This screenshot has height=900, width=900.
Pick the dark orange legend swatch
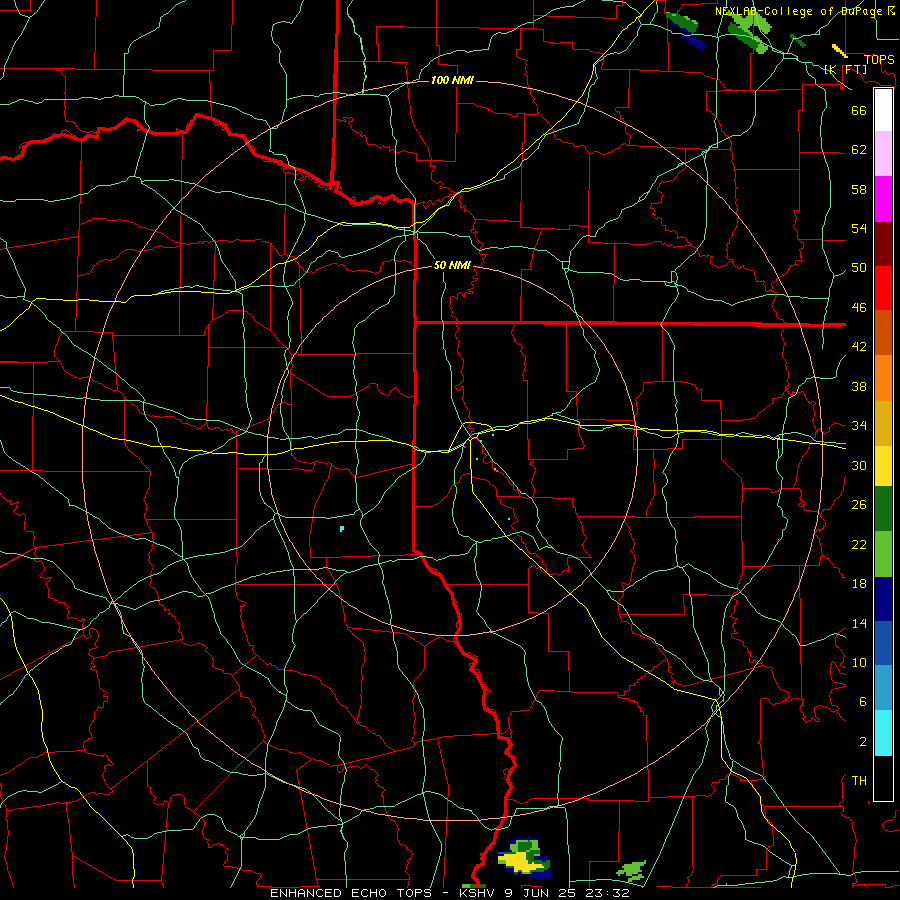pyautogui.click(x=883, y=333)
